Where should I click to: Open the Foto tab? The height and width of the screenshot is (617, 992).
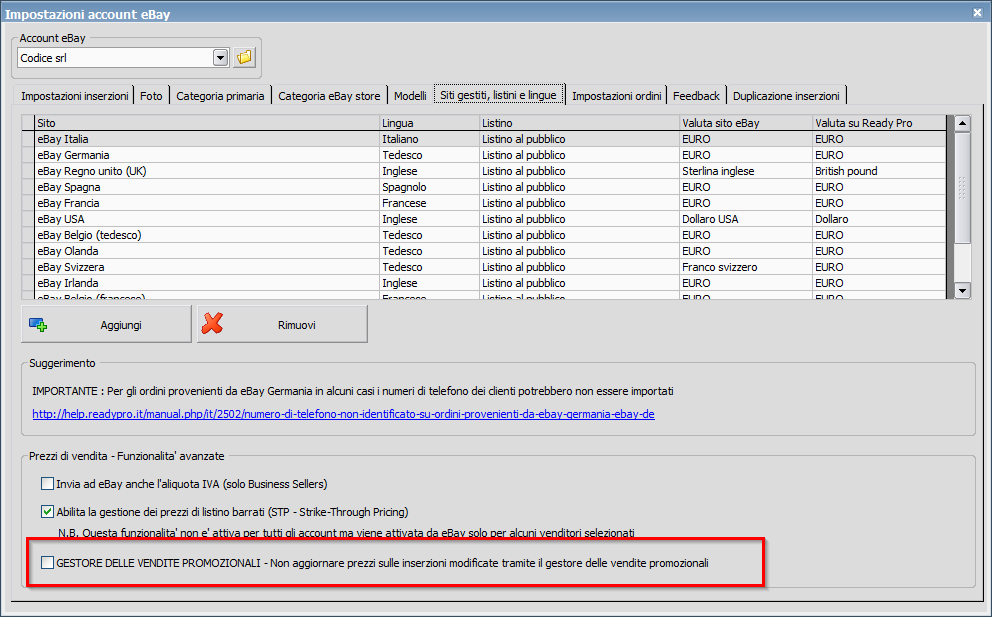tap(151, 96)
